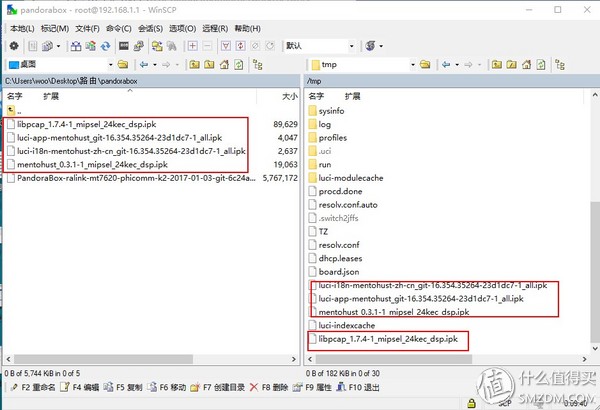Open the 本地(L) menu
The height and width of the screenshot is (410, 600).
22,29
